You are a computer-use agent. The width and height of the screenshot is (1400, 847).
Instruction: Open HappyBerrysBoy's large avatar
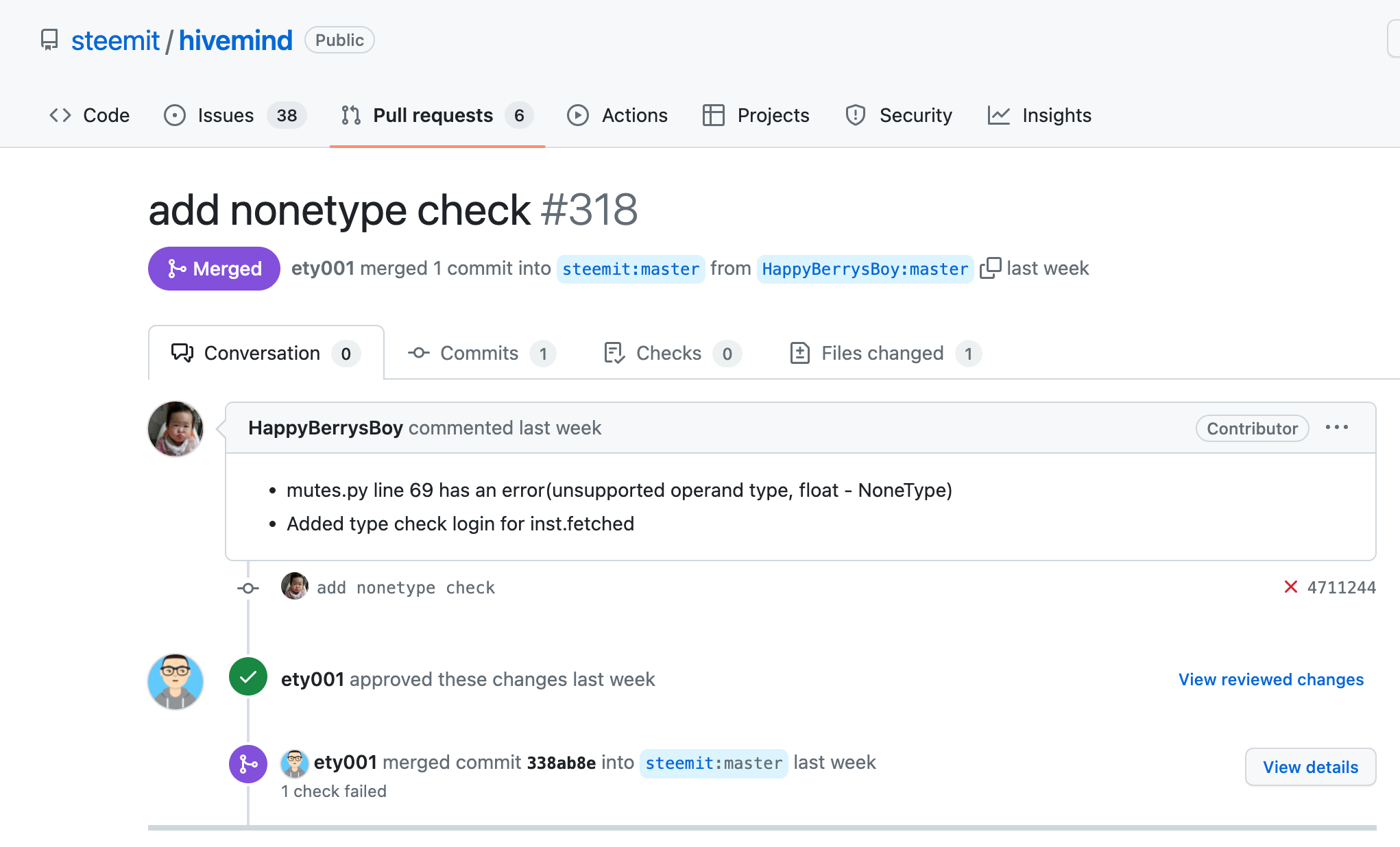click(176, 429)
